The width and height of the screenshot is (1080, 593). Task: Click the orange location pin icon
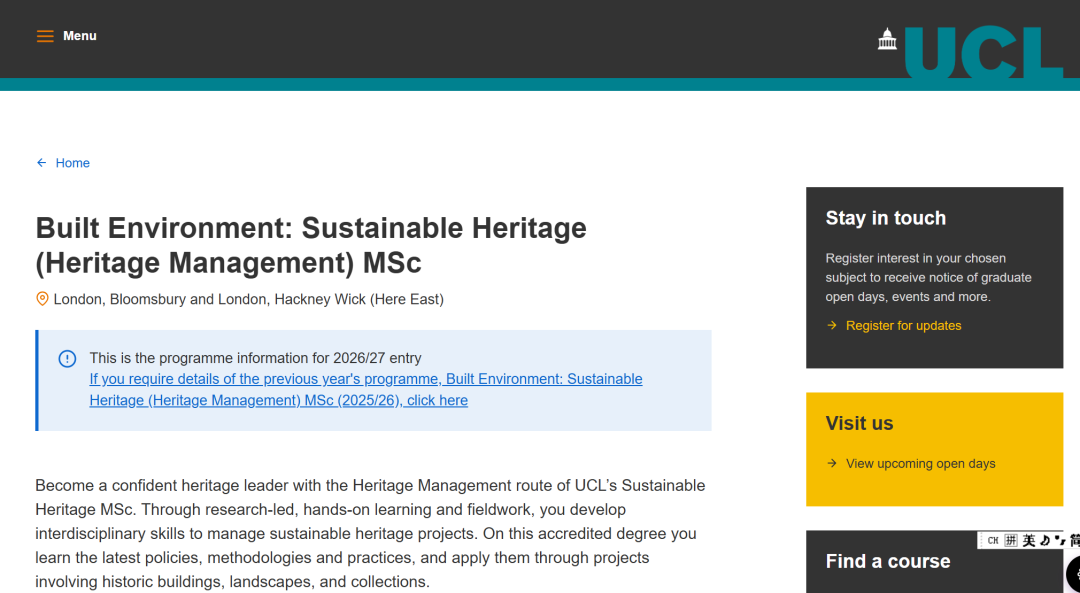pyautogui.click(x=42, y=299)
